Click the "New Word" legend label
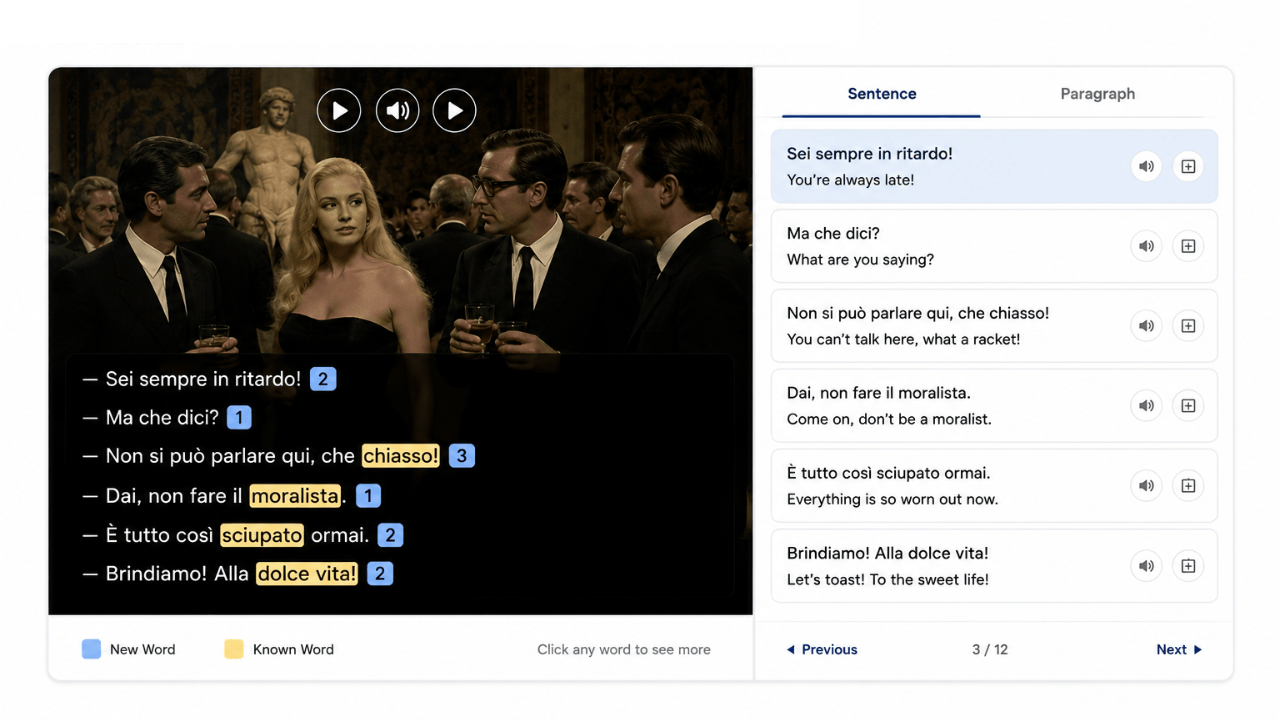Image resolution: width=1280 pixels, height=720 pixels. (x=142, y=650)
